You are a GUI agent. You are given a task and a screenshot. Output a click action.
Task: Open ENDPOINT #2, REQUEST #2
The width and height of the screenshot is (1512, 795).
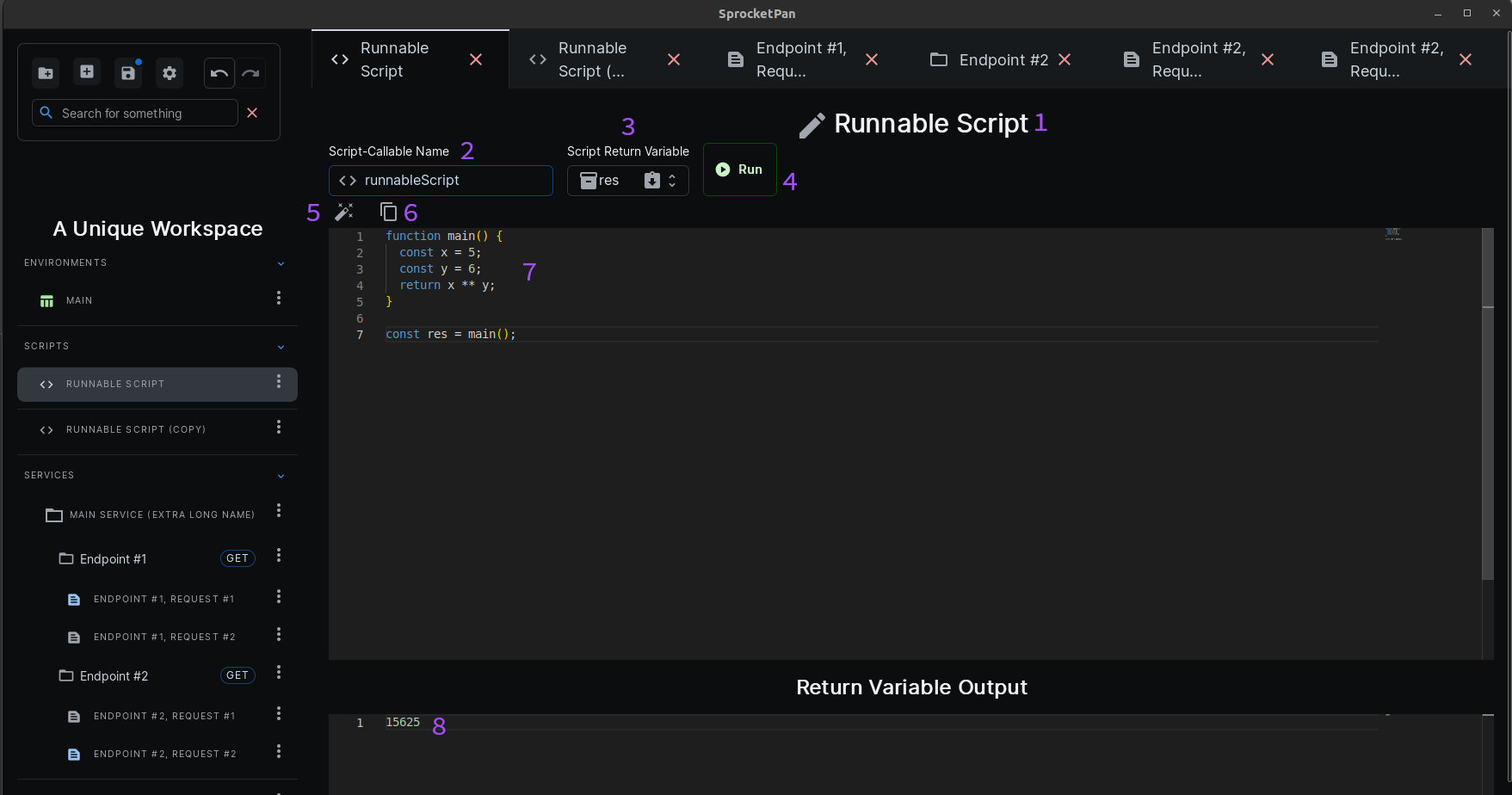(164, 754)
